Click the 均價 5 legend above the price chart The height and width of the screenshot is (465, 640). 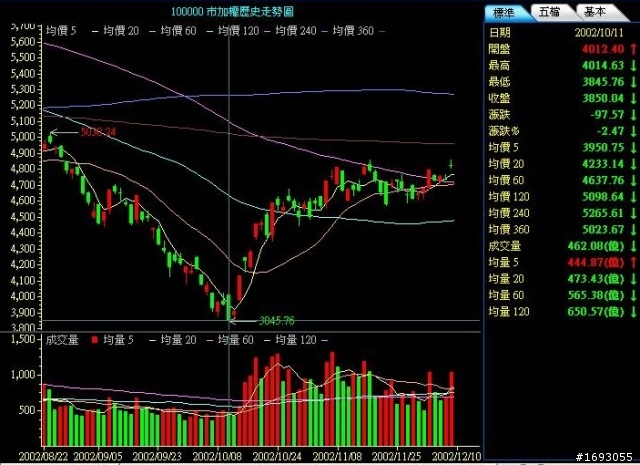coord(61,31)
